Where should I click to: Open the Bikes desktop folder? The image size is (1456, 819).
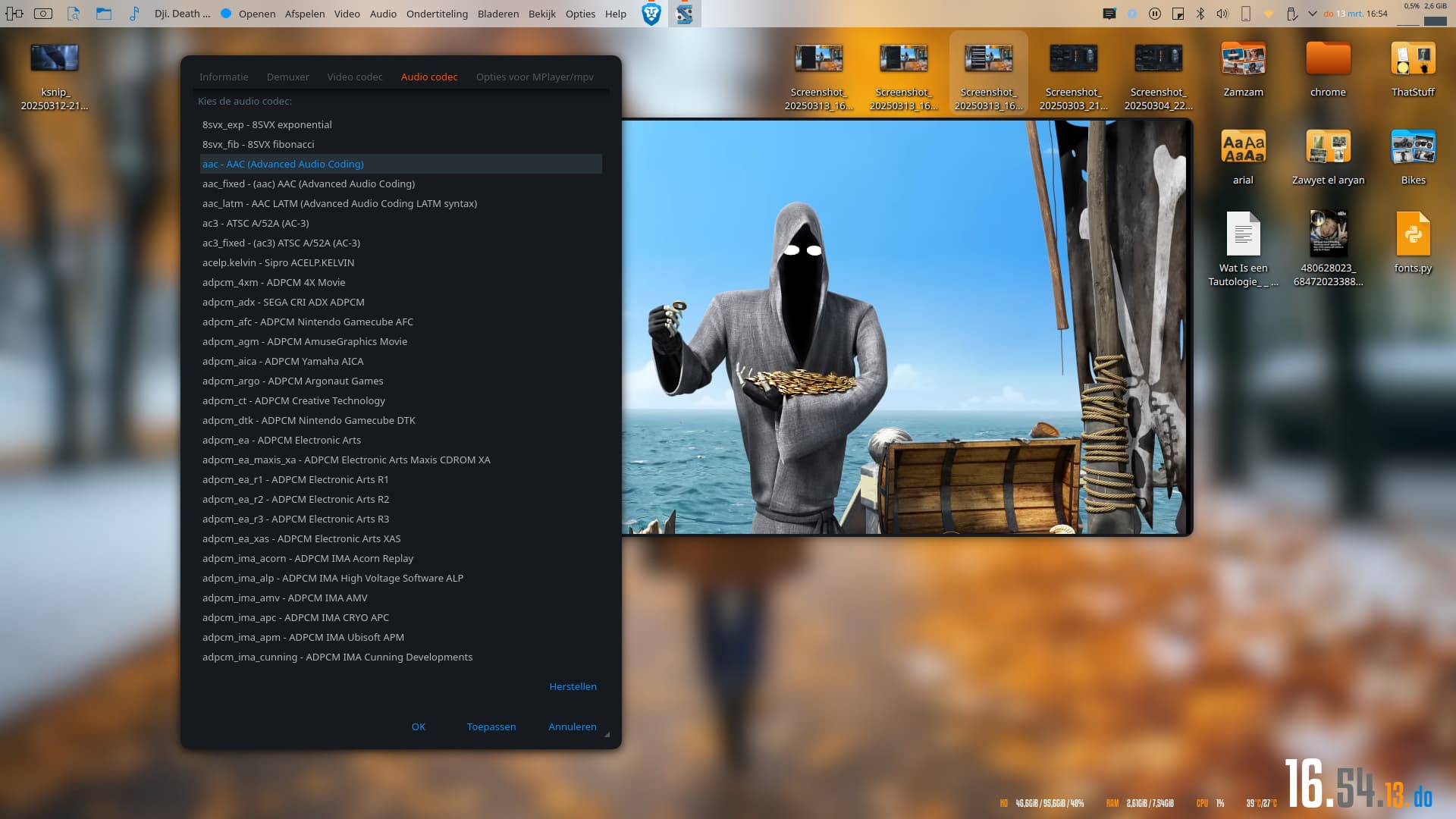(x=1413, y=157)
